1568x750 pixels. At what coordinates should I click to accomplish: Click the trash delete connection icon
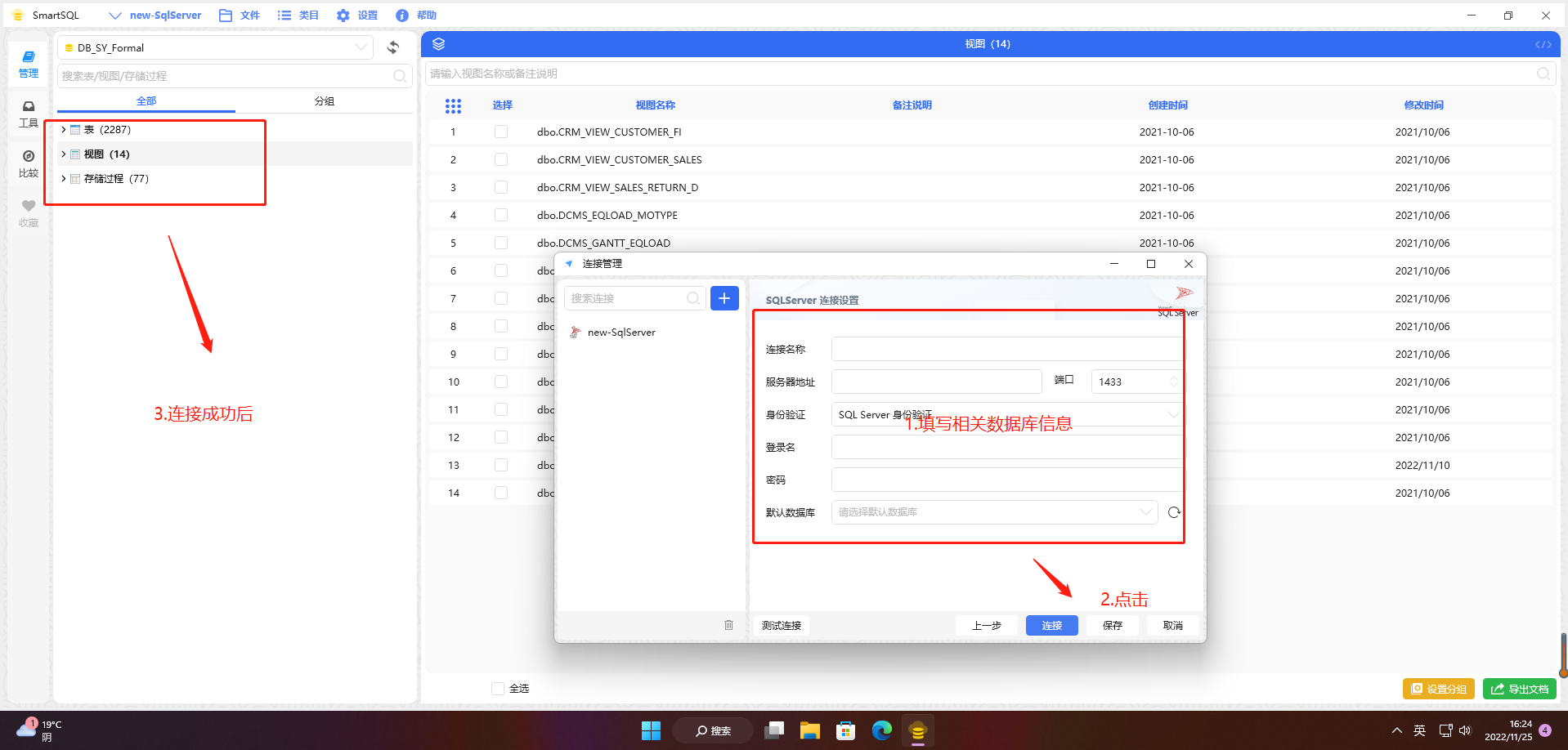pos(728,625)
